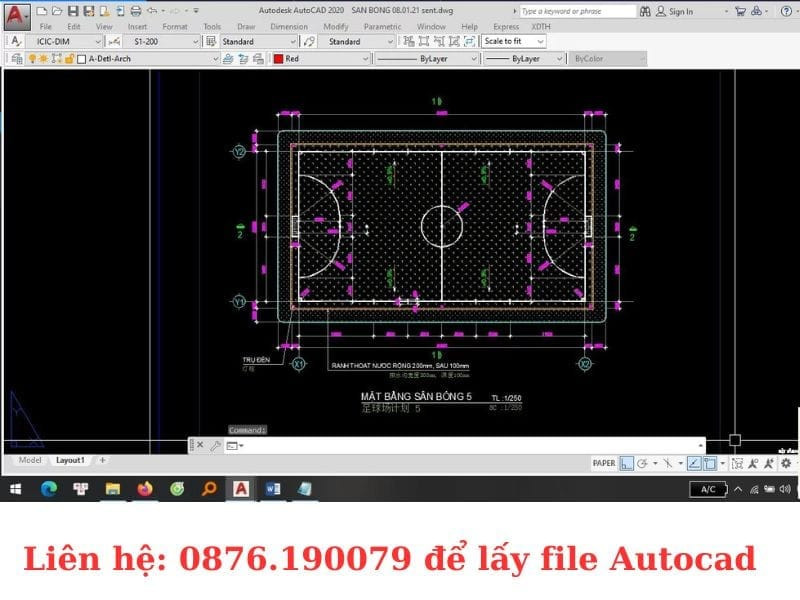This screenshot has width=800, height=600.
Task: Open the Firefox icon in taskbar
Action: coord(144,489)
